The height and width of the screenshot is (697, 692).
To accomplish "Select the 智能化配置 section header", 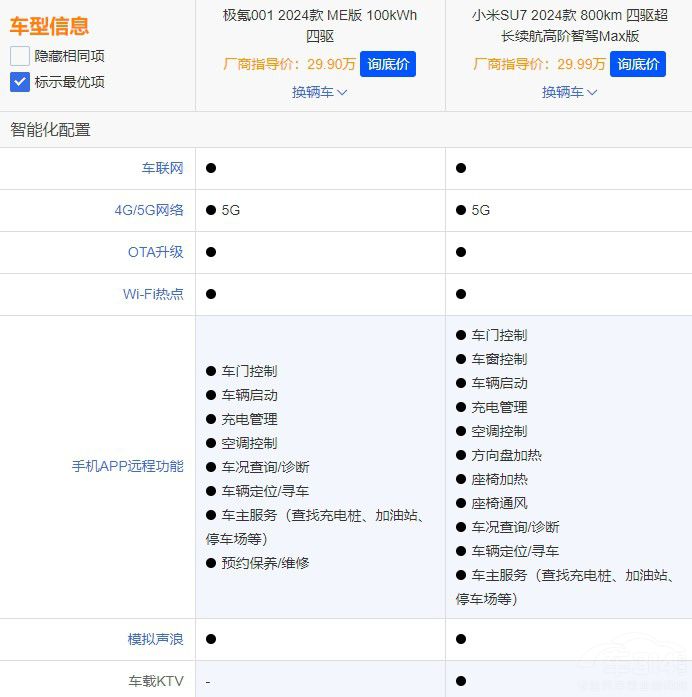I will pyautogui.click(x=50, y=130).
